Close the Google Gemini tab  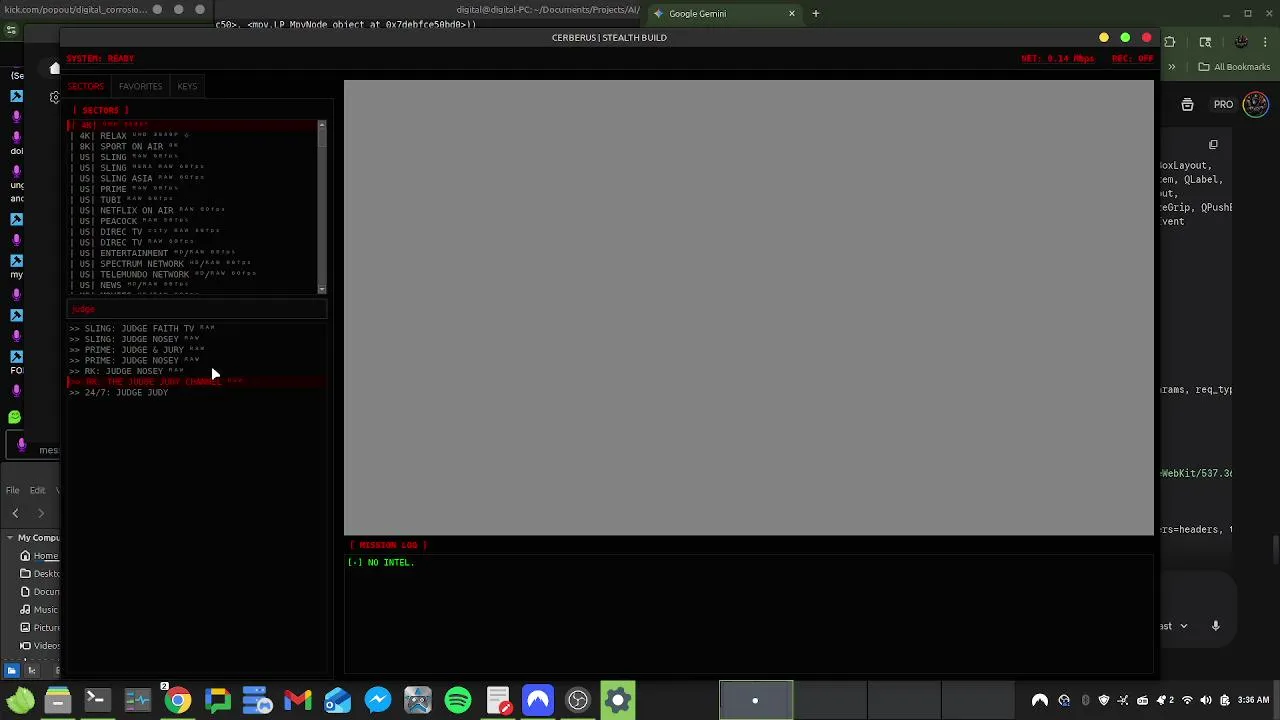click(x=792, y=14)
